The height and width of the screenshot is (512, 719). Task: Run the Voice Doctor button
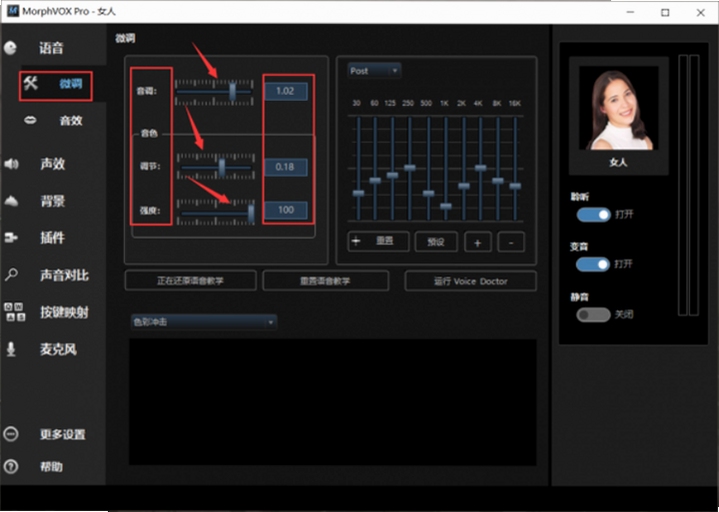470,281
